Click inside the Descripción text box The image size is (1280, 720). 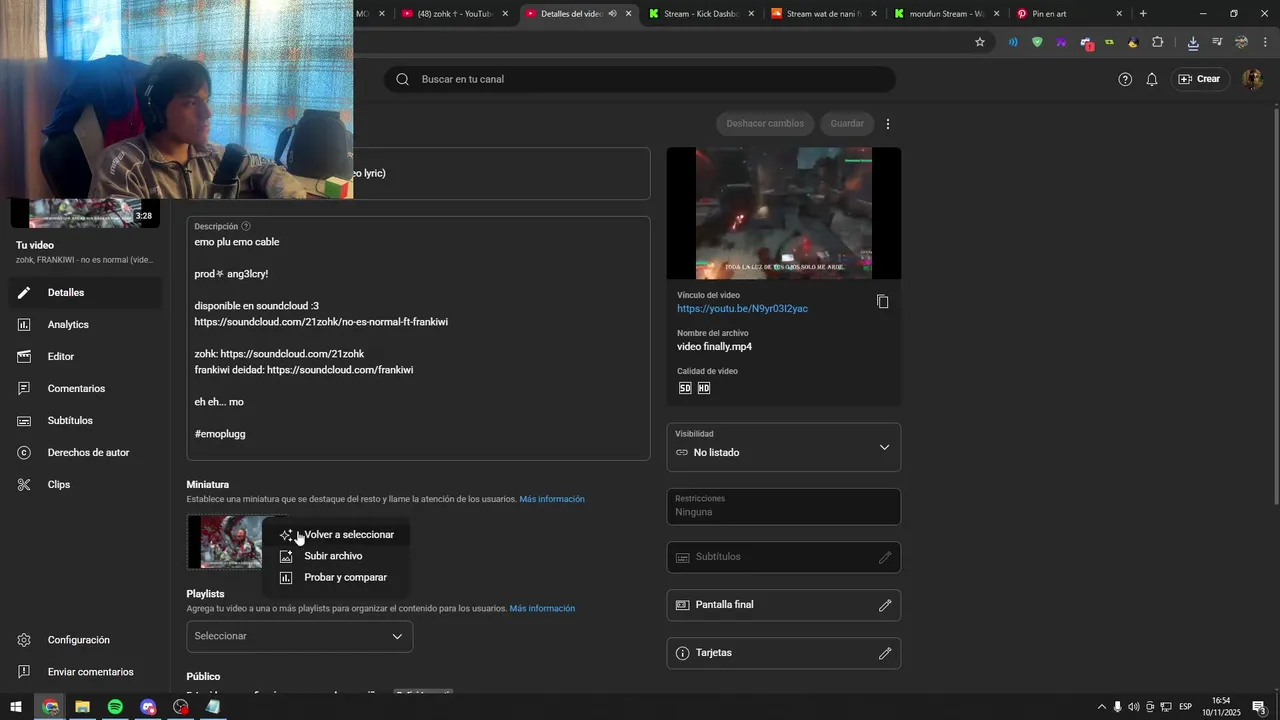(419, 338)
